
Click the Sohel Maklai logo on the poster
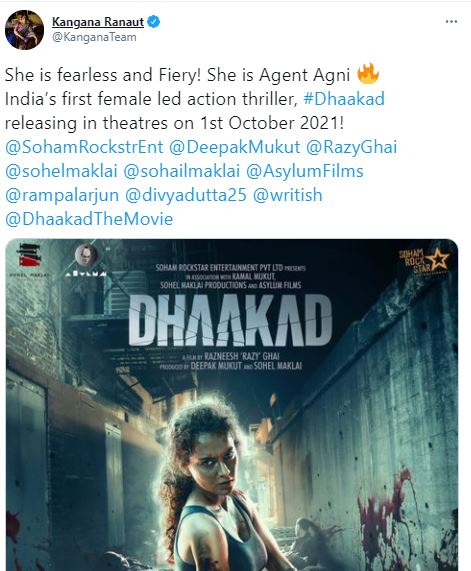click(x=29, y=259)
